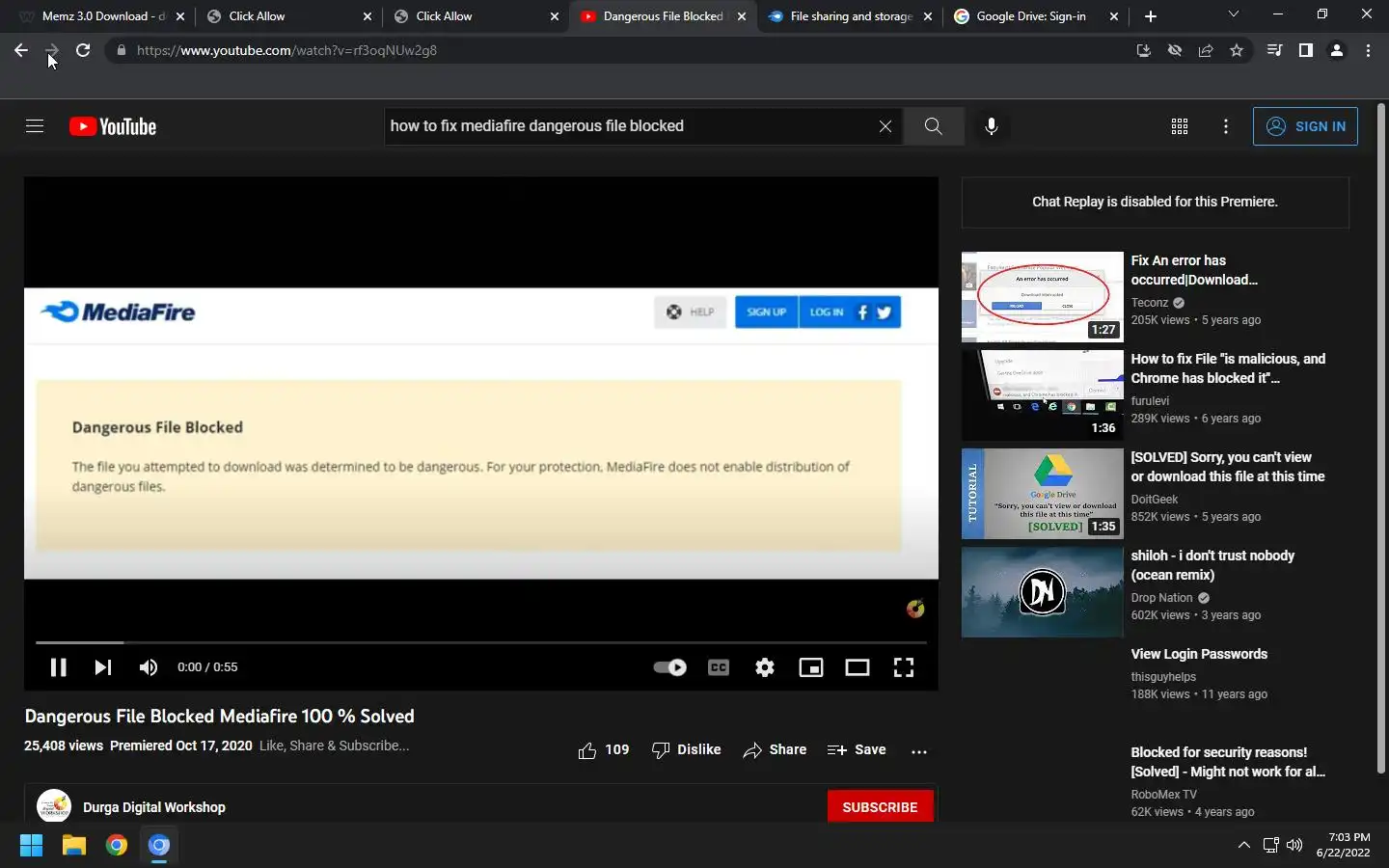Image resolution: width=1389 pixels, height=868 pixels.
Task: Skip to the next video
Action: click(x=103, y=667)
